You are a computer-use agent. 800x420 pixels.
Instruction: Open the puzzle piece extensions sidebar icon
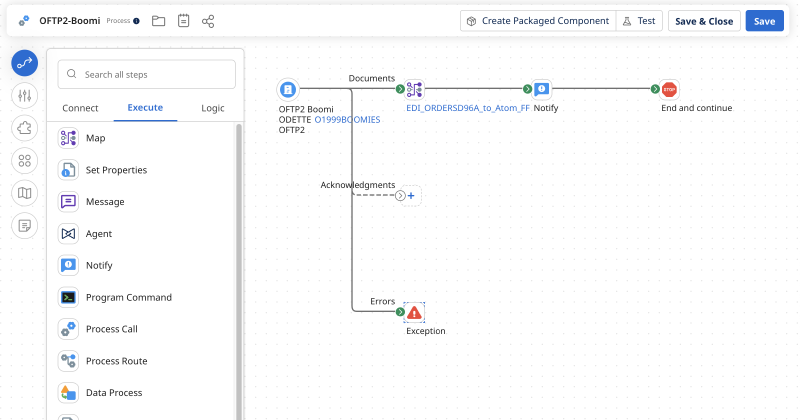24,128
